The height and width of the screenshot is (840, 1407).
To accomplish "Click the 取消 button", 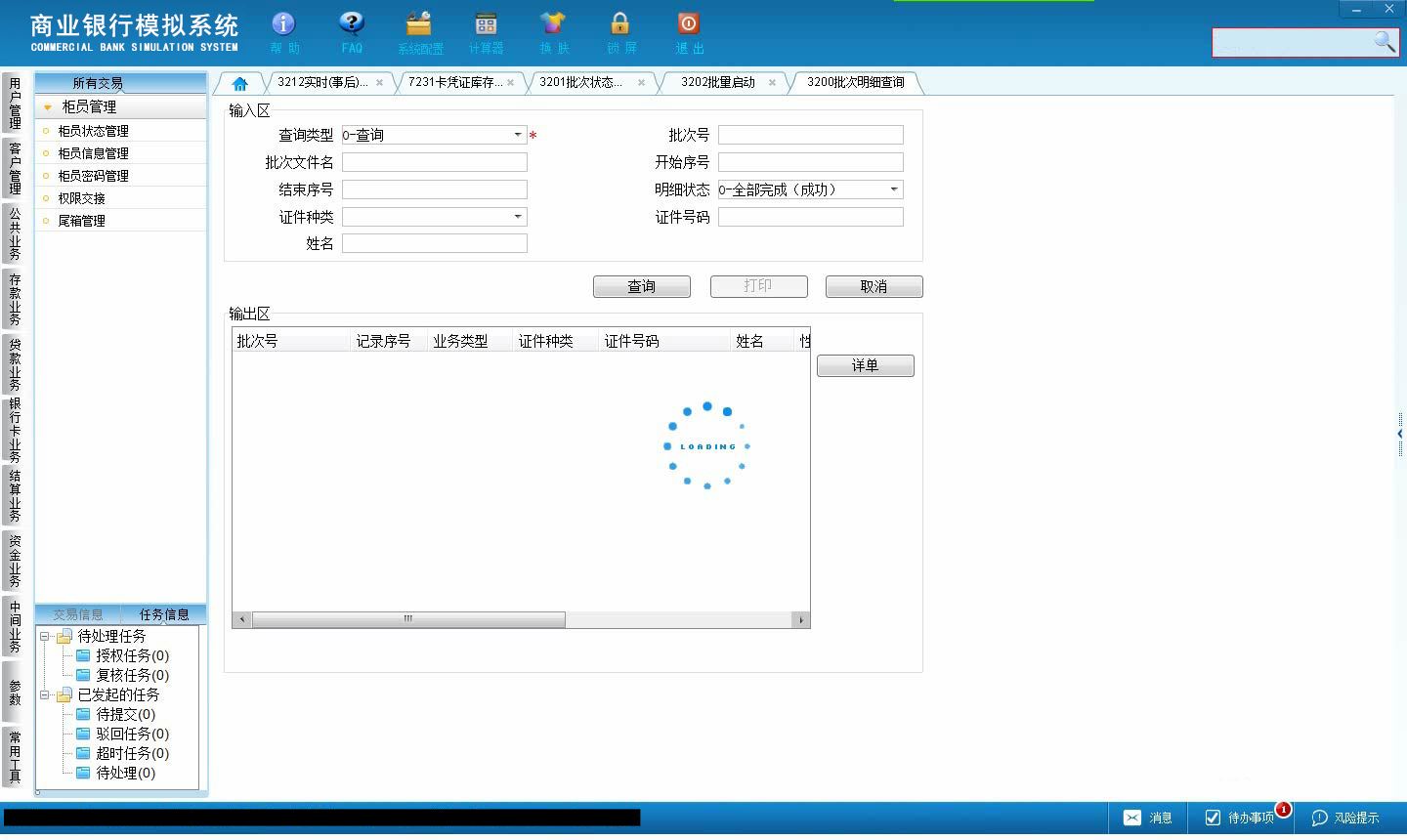I will click(x=874, y=286).
